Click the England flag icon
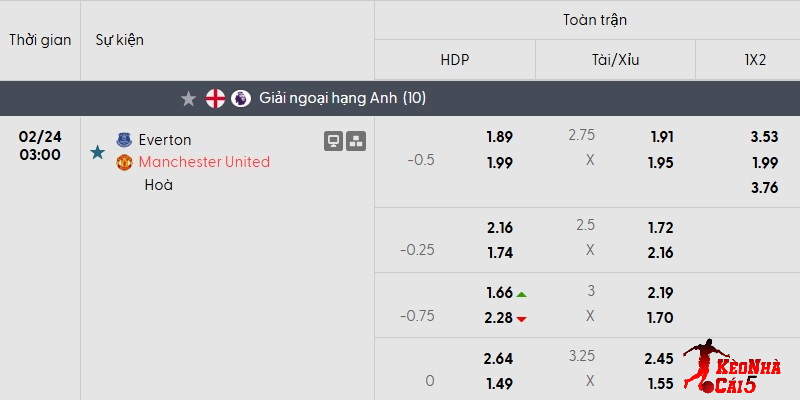Viewport: 800px width, 400px height. coord(215,98)
